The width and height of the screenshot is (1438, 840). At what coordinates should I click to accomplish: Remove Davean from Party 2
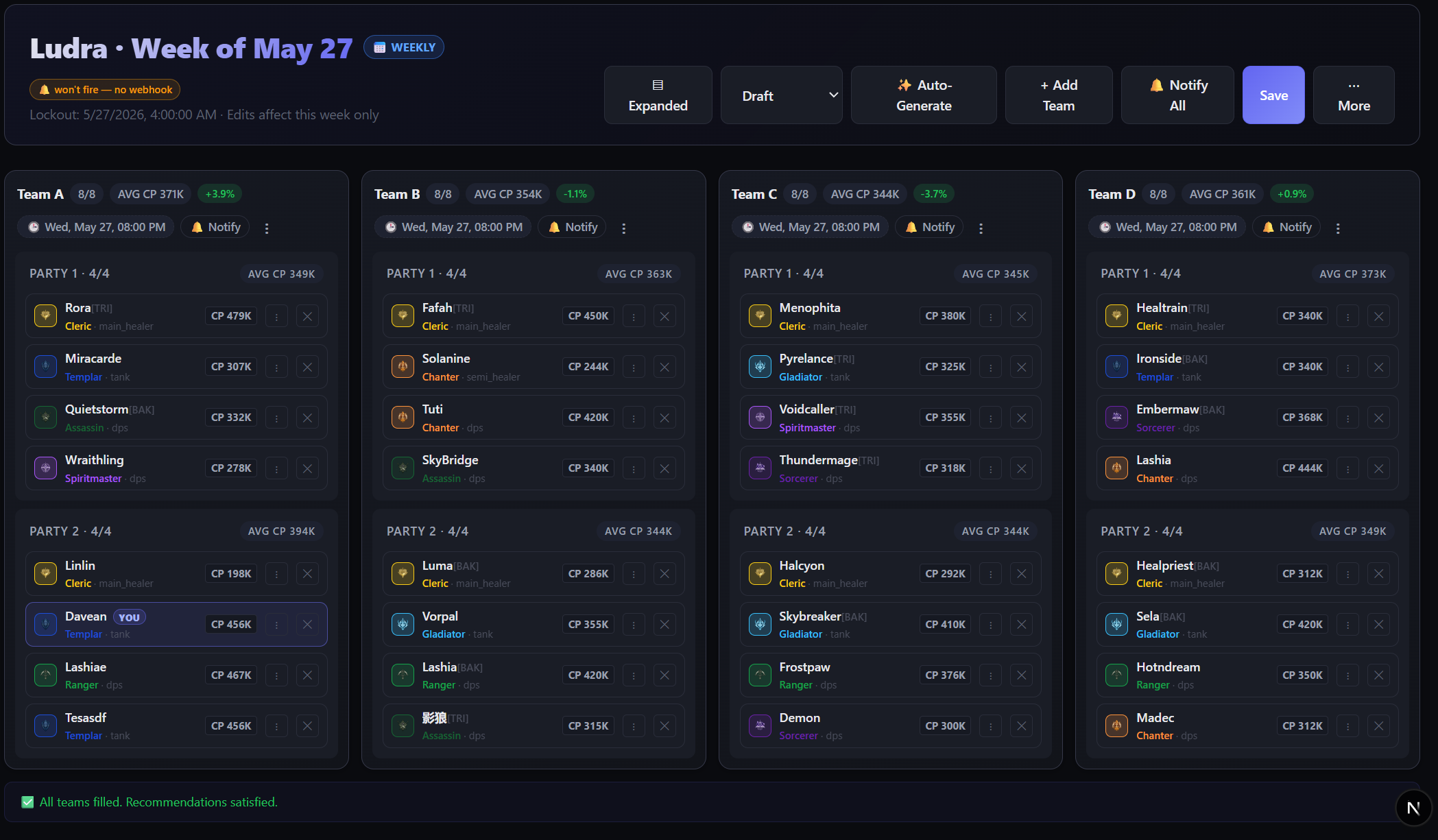307,625
